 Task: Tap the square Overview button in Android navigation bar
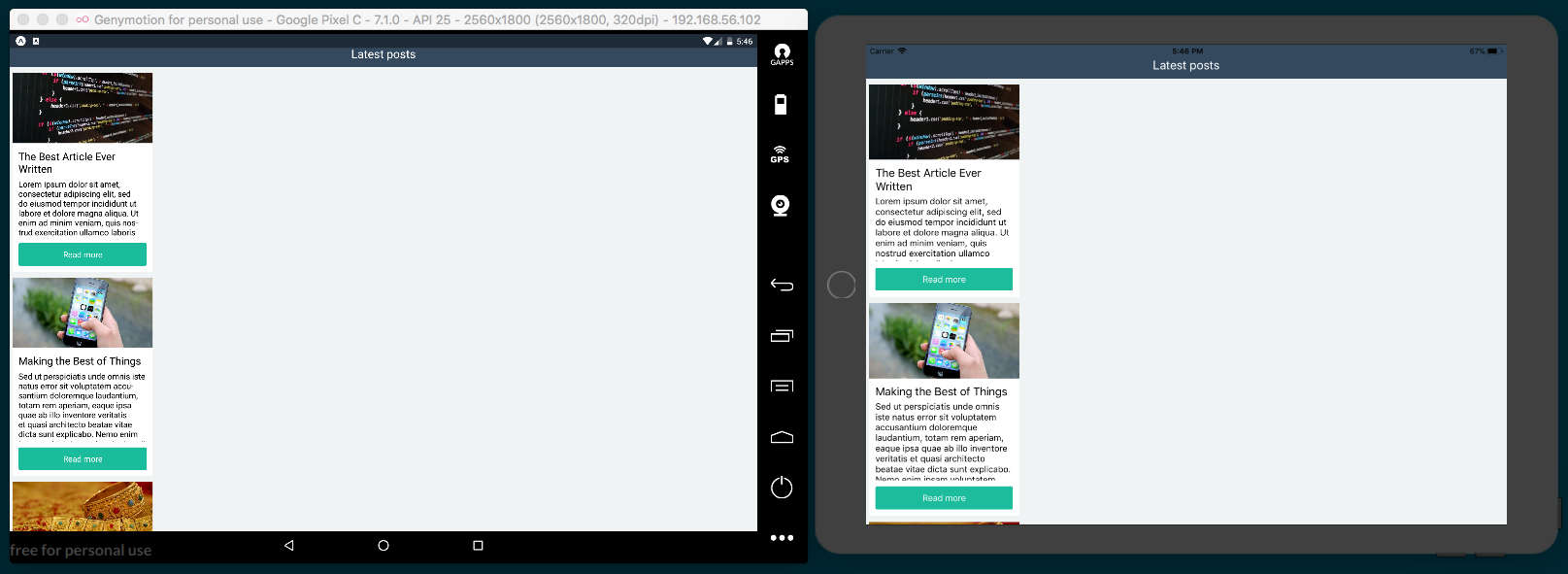478,546
